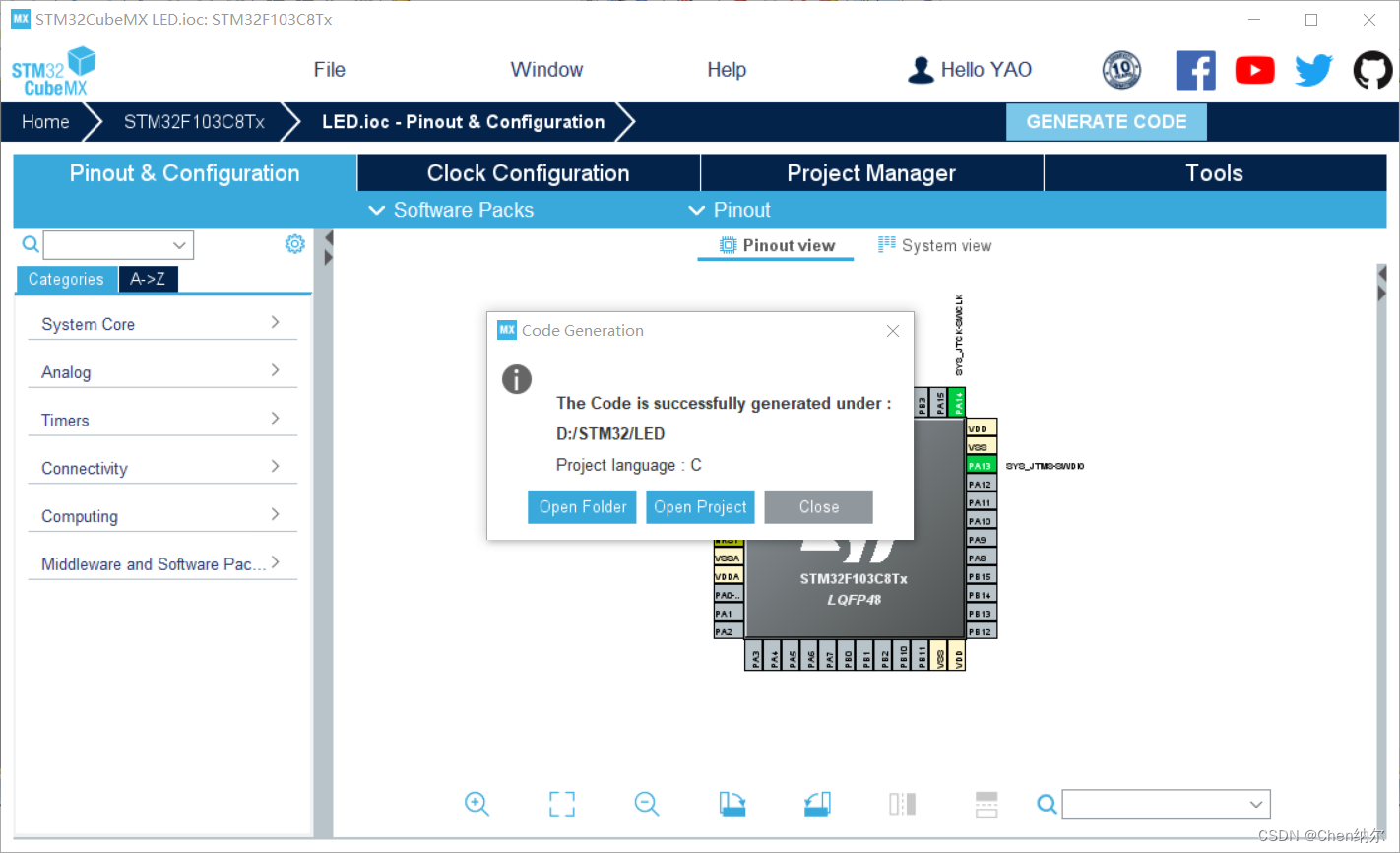Open the Software Packs dropdown
The height and width of the screenshot is (853, 1400).
point(451,210)
